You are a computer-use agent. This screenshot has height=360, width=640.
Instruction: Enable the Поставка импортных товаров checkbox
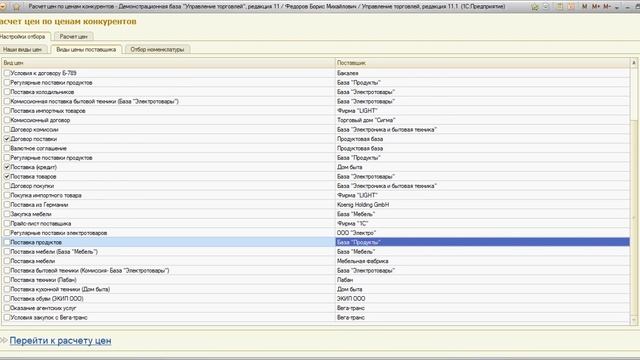(x=7, y=111)
